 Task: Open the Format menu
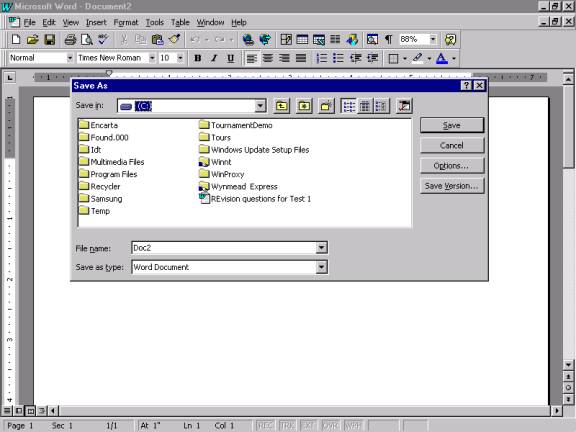click(126, 23)
